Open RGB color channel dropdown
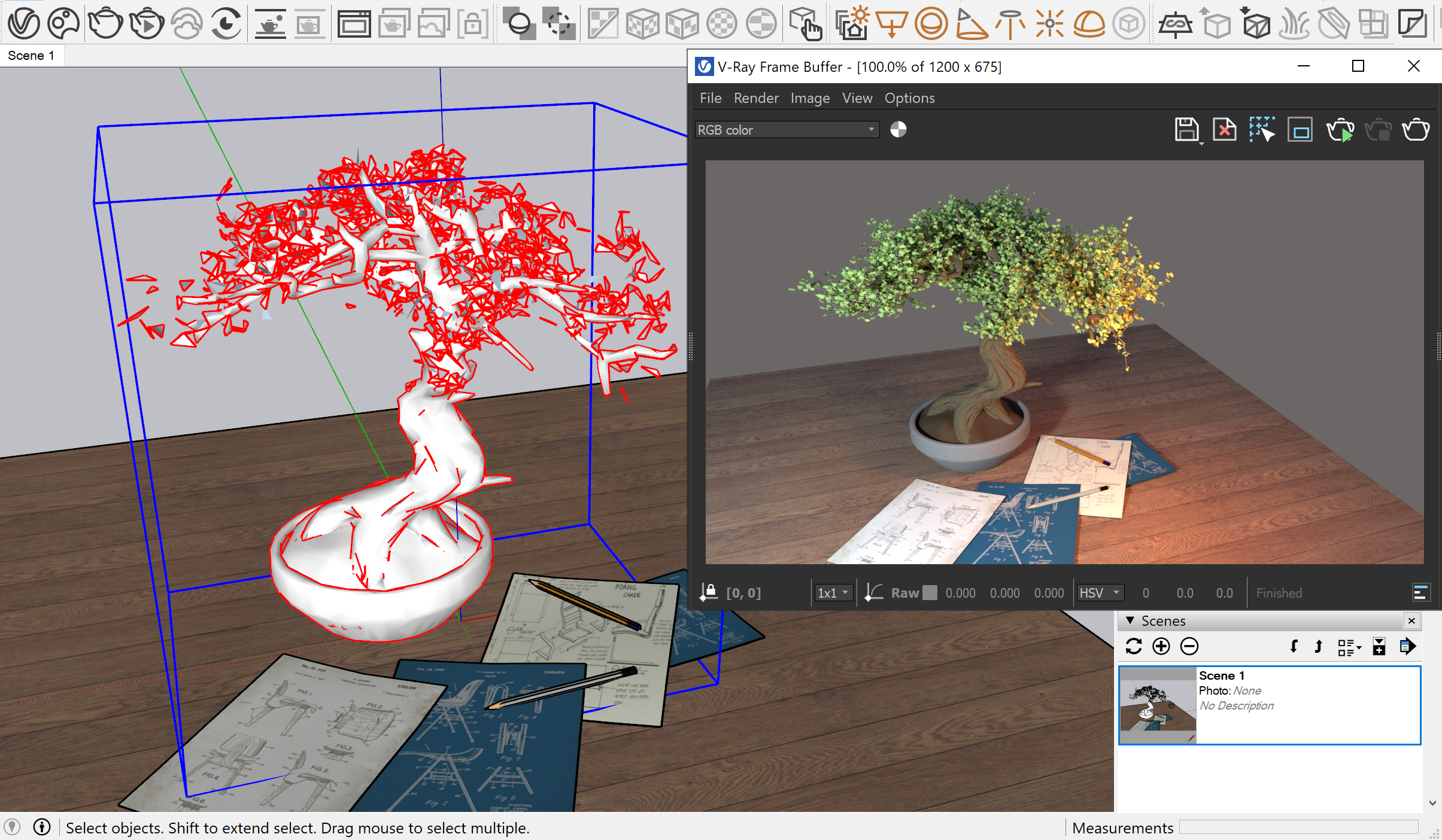The image size is (1442, 840). click(787, 130)
